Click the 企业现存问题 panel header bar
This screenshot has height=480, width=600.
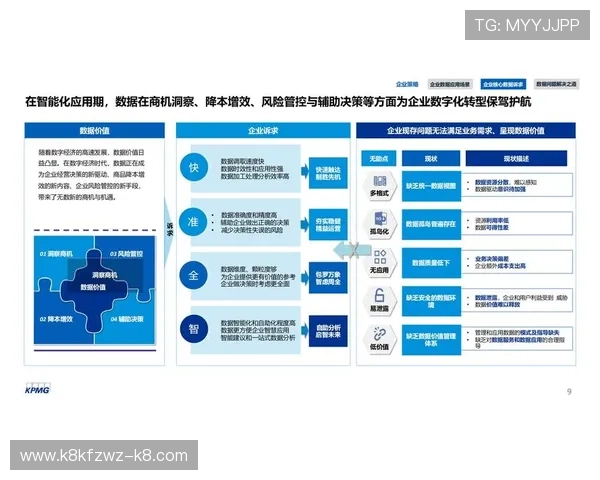point(466,131)
